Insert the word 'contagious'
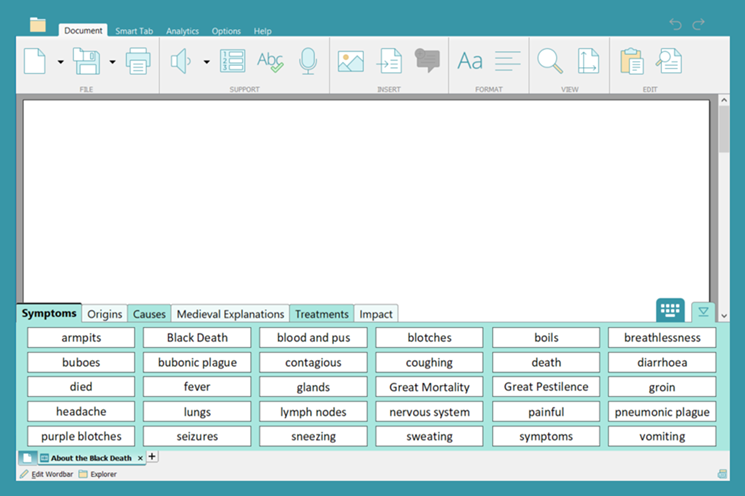This screenshot has height=496, width=745. point(313,362)
